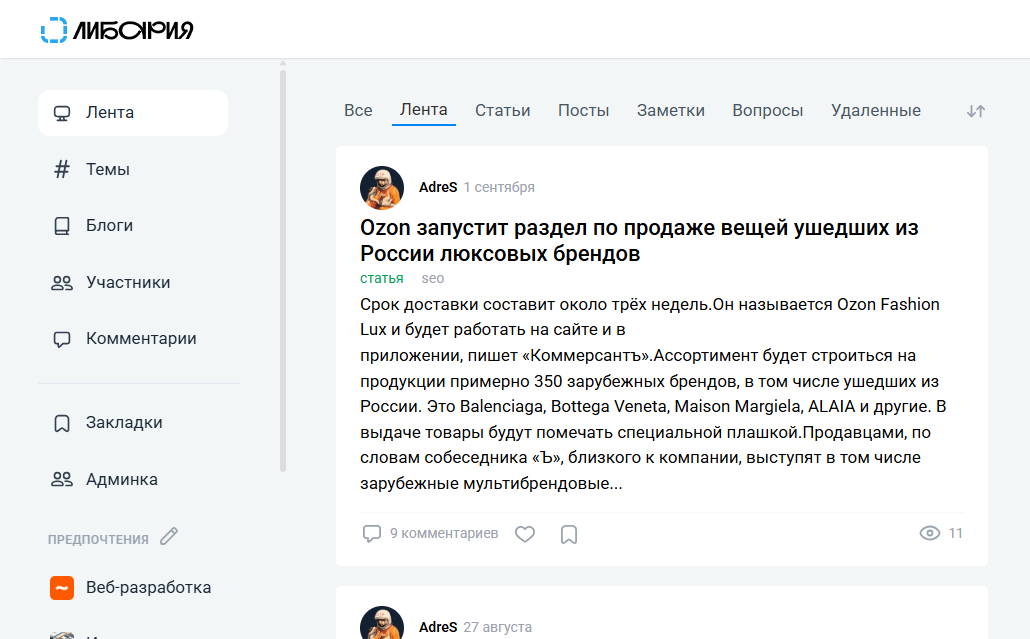The image size is (1030, 639).
Task: Open the Блоги book icon
Action: [62, 226]
